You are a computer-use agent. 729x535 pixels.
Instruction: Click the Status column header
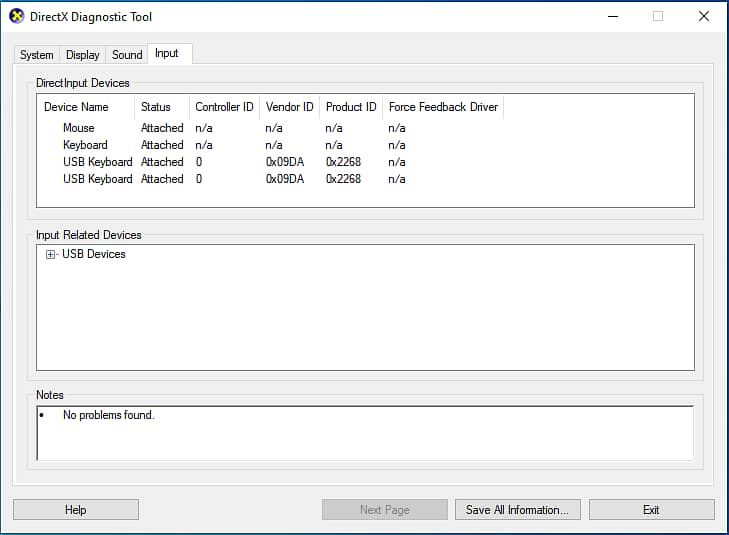point(162,107)
